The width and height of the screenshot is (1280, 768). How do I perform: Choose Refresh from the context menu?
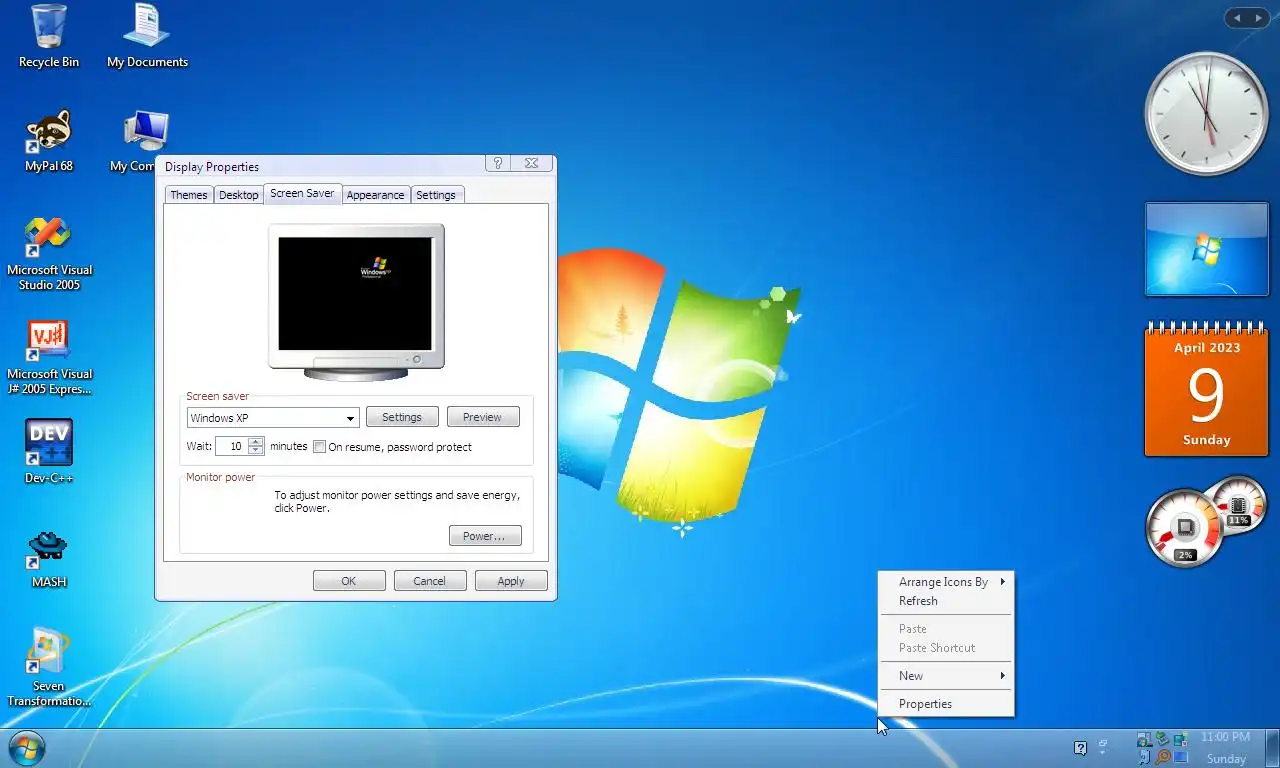pyautogui.click(x=946, y=601)
